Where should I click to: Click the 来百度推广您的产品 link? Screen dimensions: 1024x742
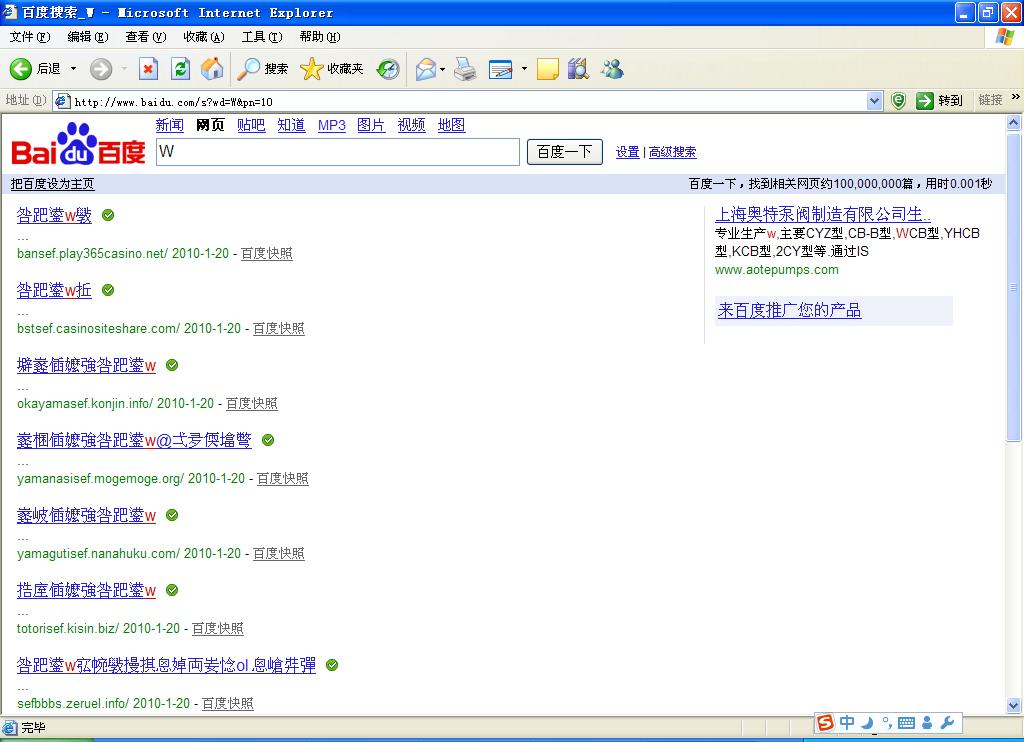(x=790, y=310)
